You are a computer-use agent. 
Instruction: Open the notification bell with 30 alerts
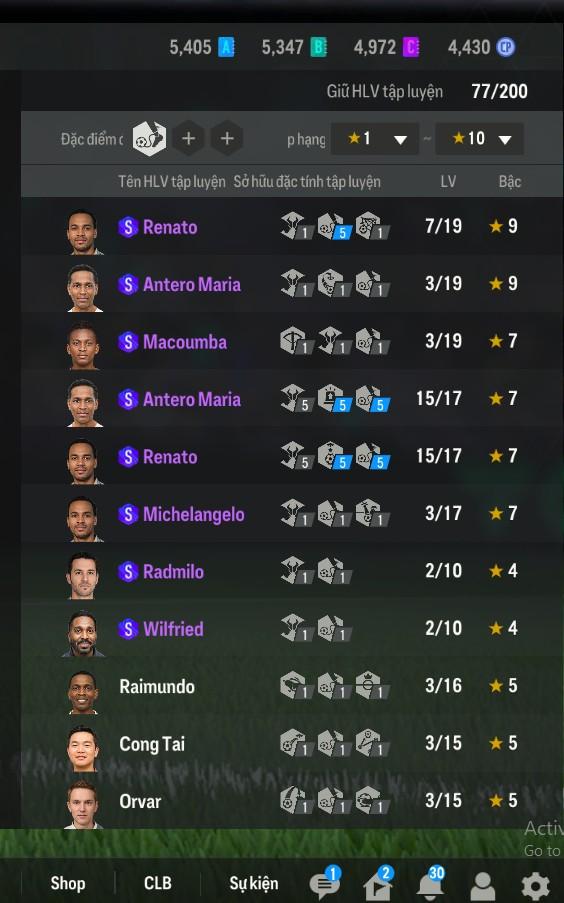point(429,884)
